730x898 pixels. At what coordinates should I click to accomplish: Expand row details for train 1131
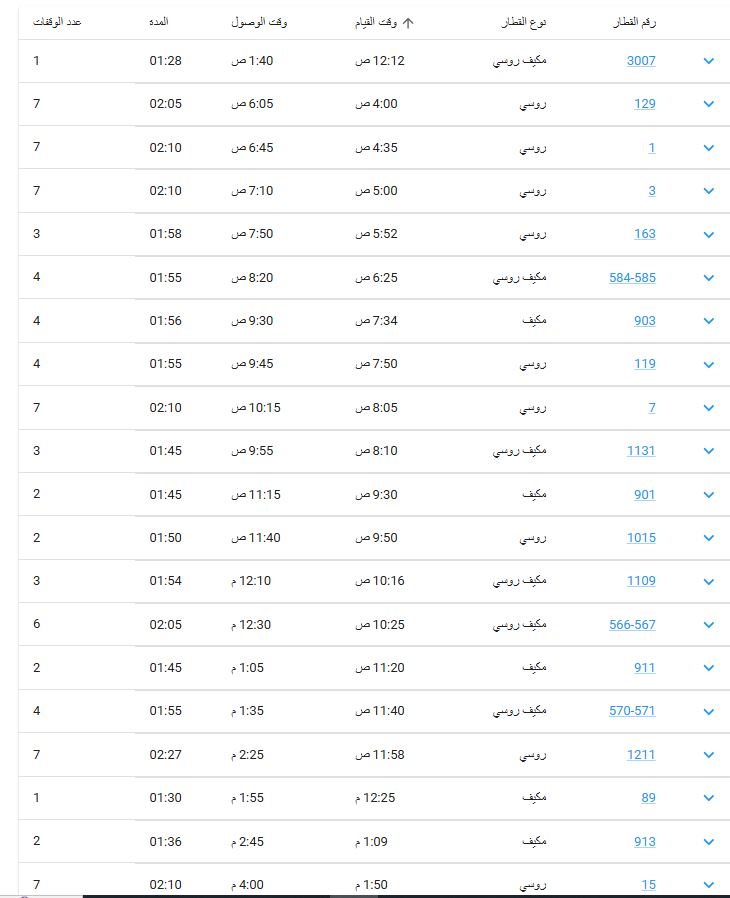click(x=709, y=451)
